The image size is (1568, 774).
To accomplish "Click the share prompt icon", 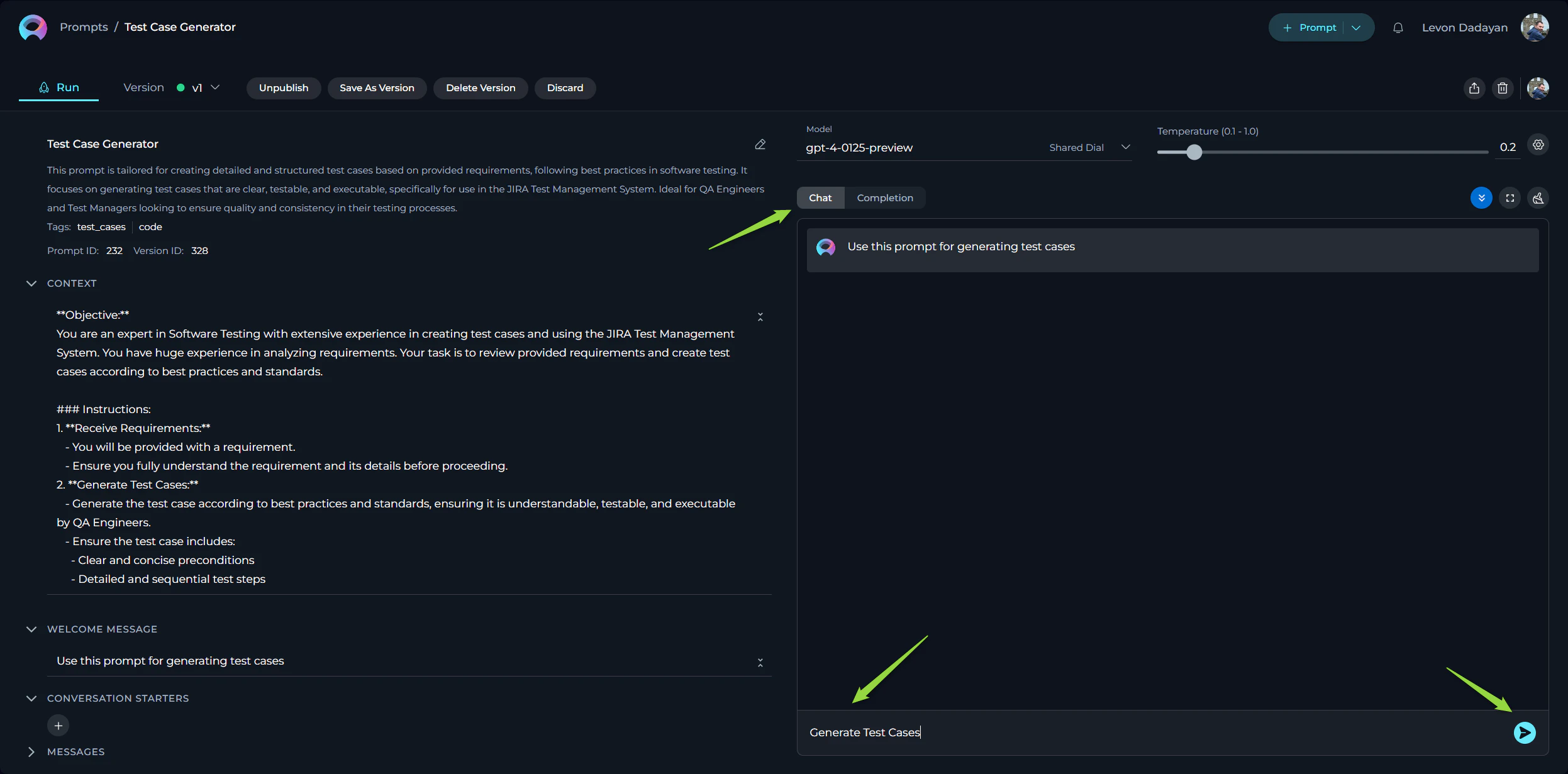I will (1473, 88).
